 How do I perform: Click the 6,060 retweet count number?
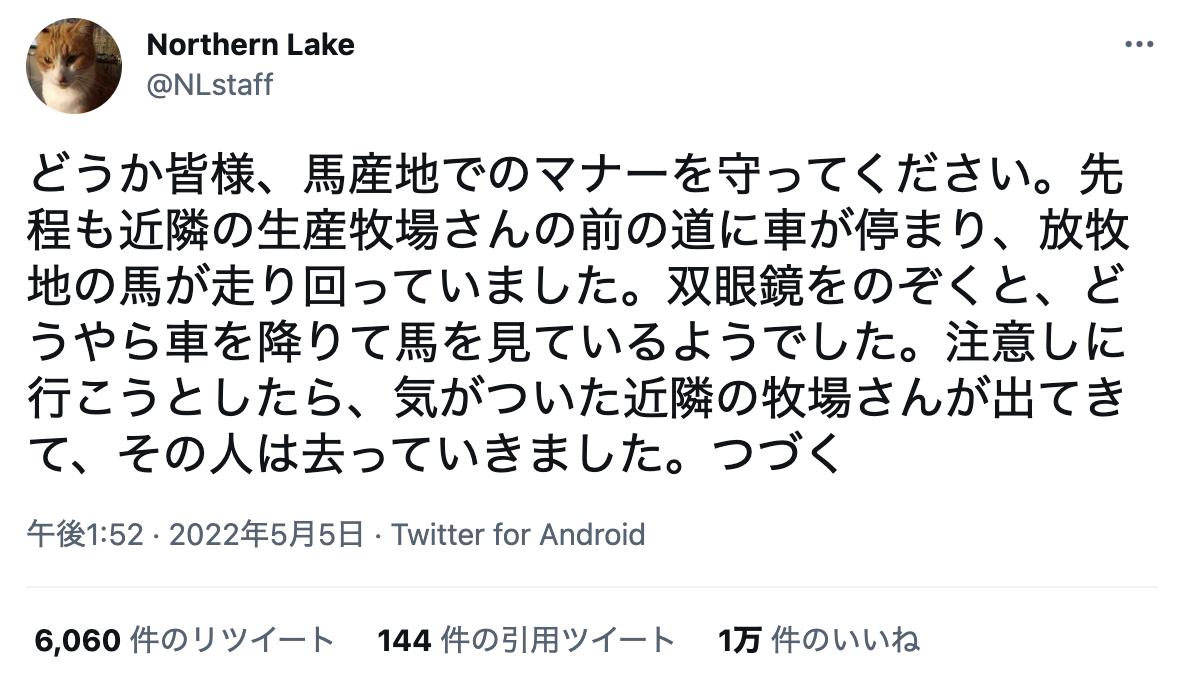click(78, 640)
